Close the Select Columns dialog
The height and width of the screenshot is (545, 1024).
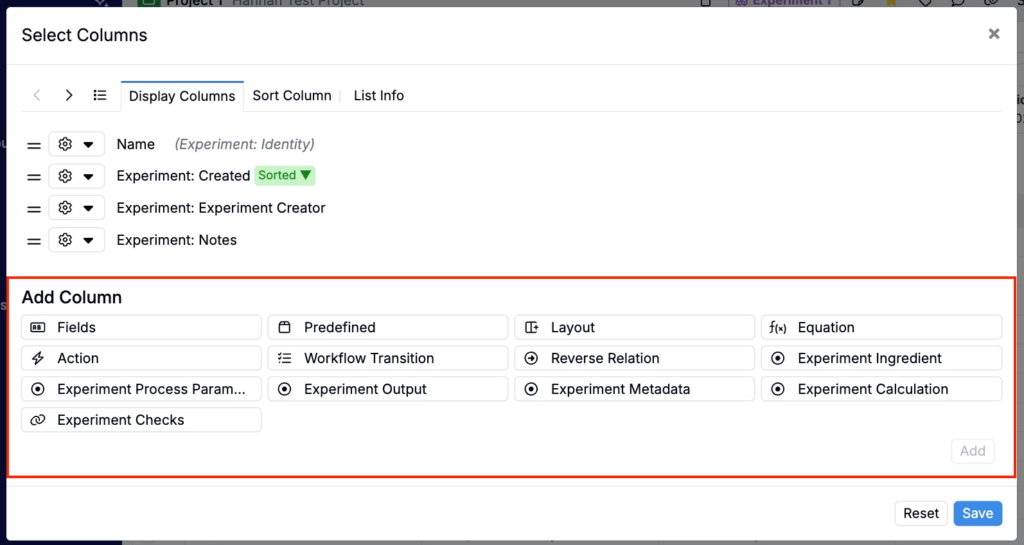(993, 34)
